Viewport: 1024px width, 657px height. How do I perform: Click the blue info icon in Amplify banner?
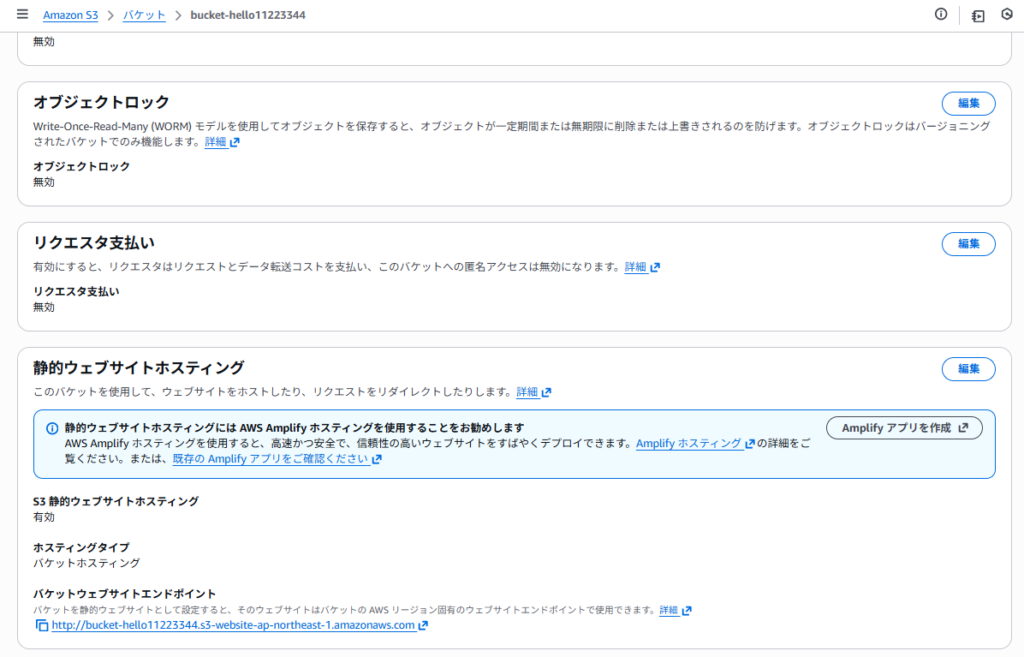click(52, 428)
